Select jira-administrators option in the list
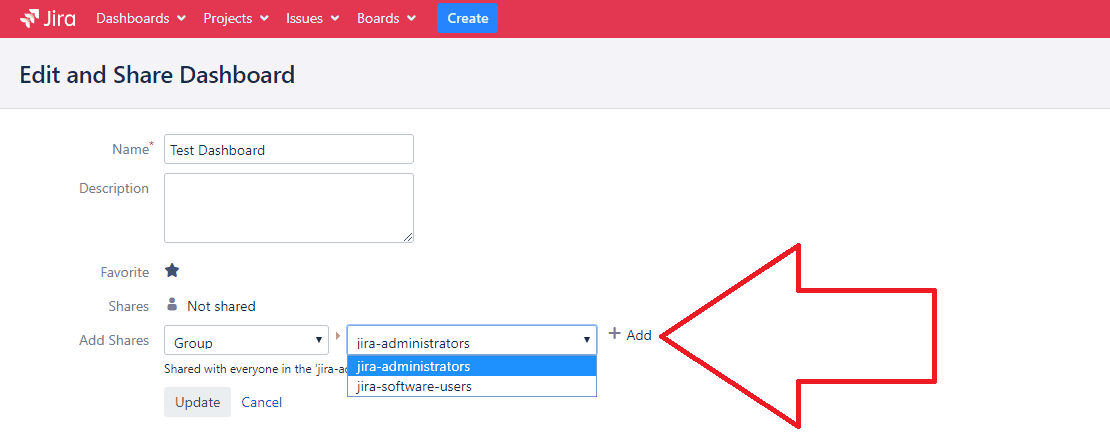1110x438 pixels. (471, 367)
